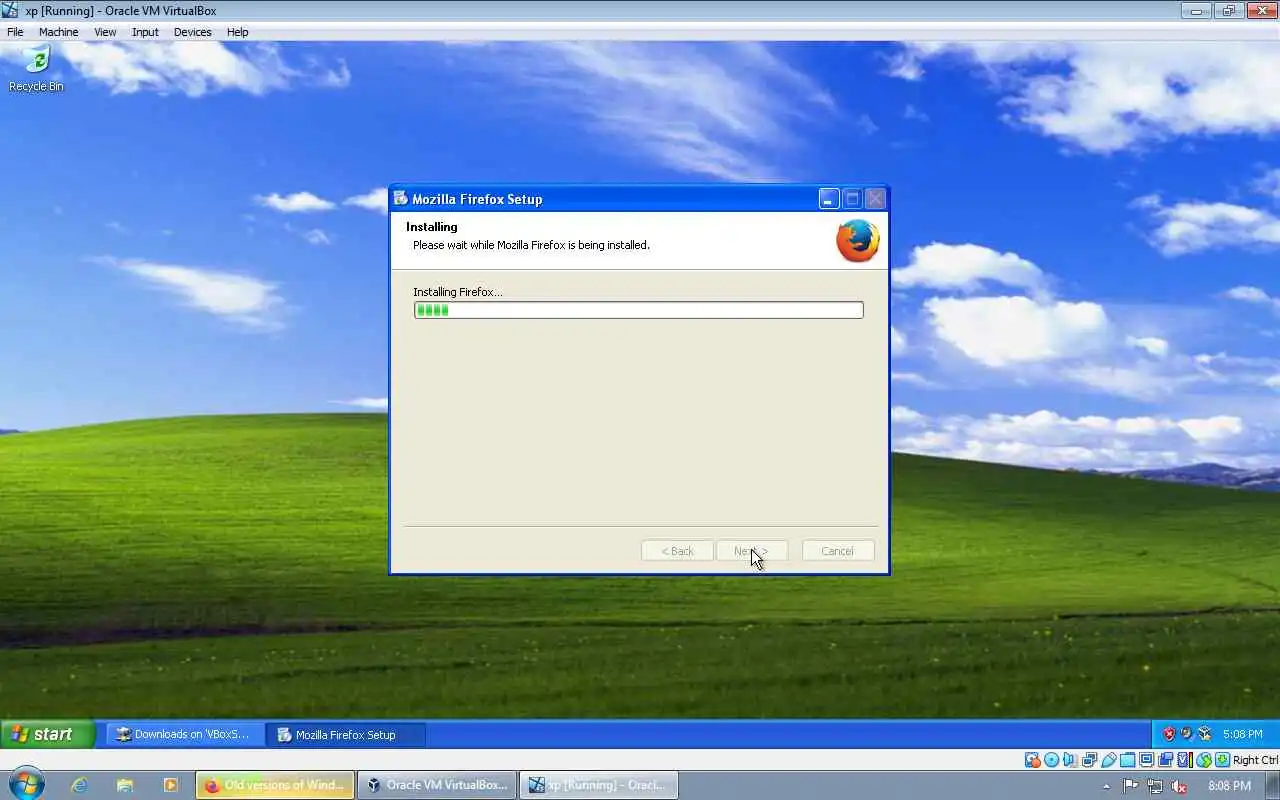Launch Internet Explorer from the host taskbar

[78, 785]
